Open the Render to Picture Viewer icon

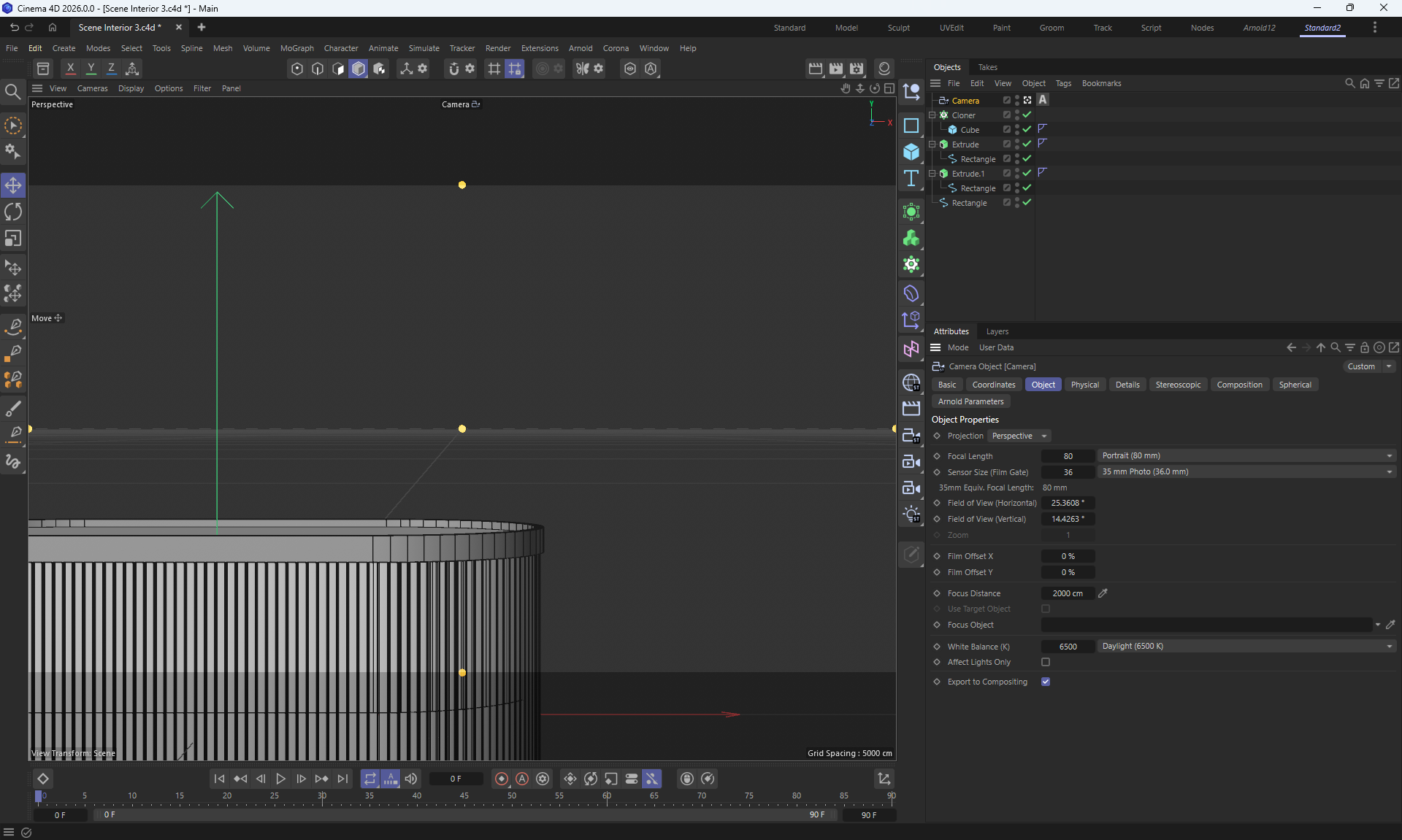[x=836, y=69]
